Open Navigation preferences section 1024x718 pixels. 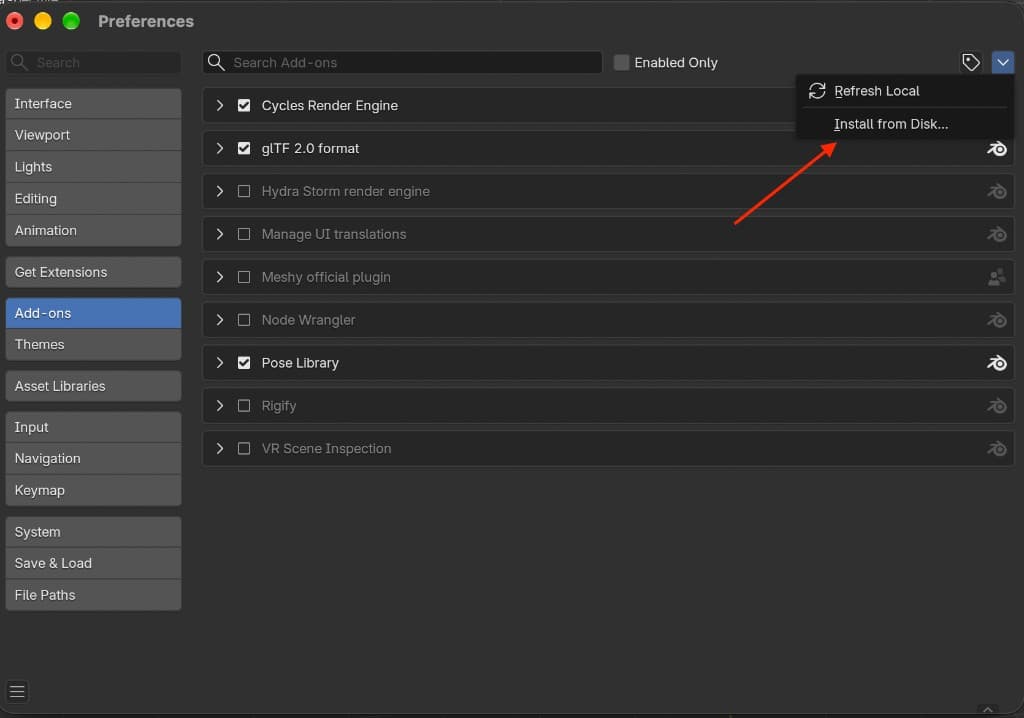(93, 459)
